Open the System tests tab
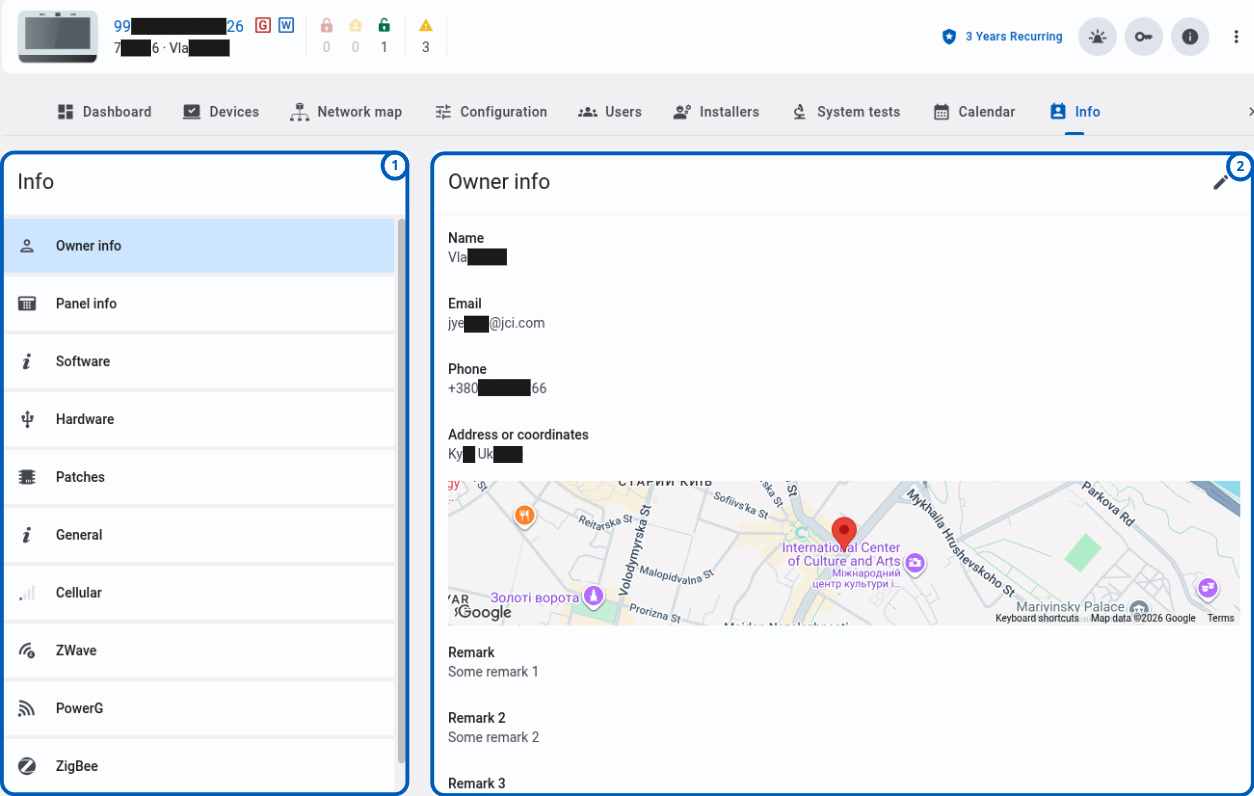Viewport: 1254px width, 796px height. 846,112
